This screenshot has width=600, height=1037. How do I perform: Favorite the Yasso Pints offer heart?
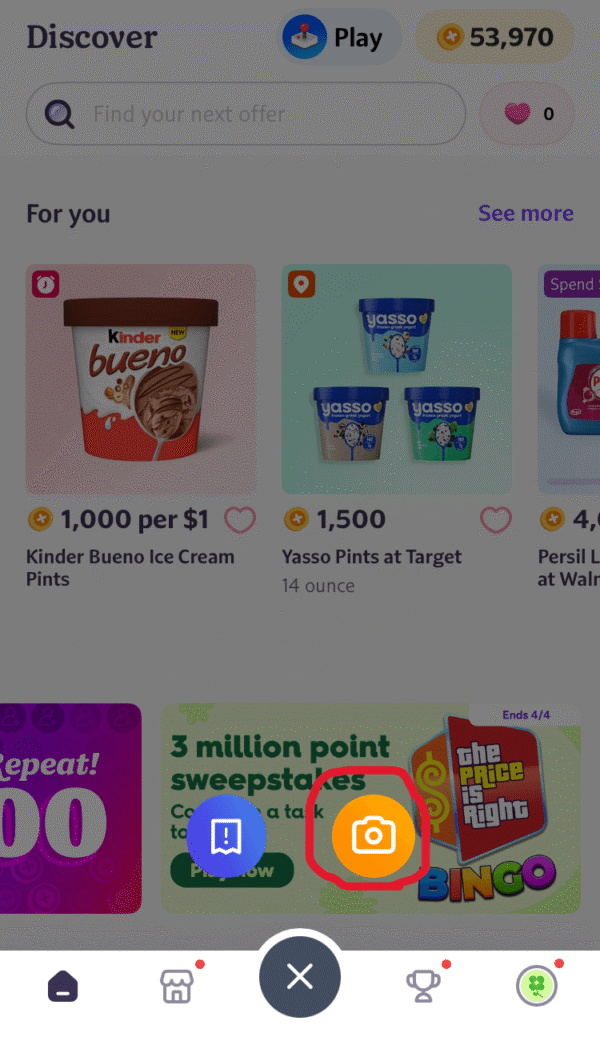(495, 520)
